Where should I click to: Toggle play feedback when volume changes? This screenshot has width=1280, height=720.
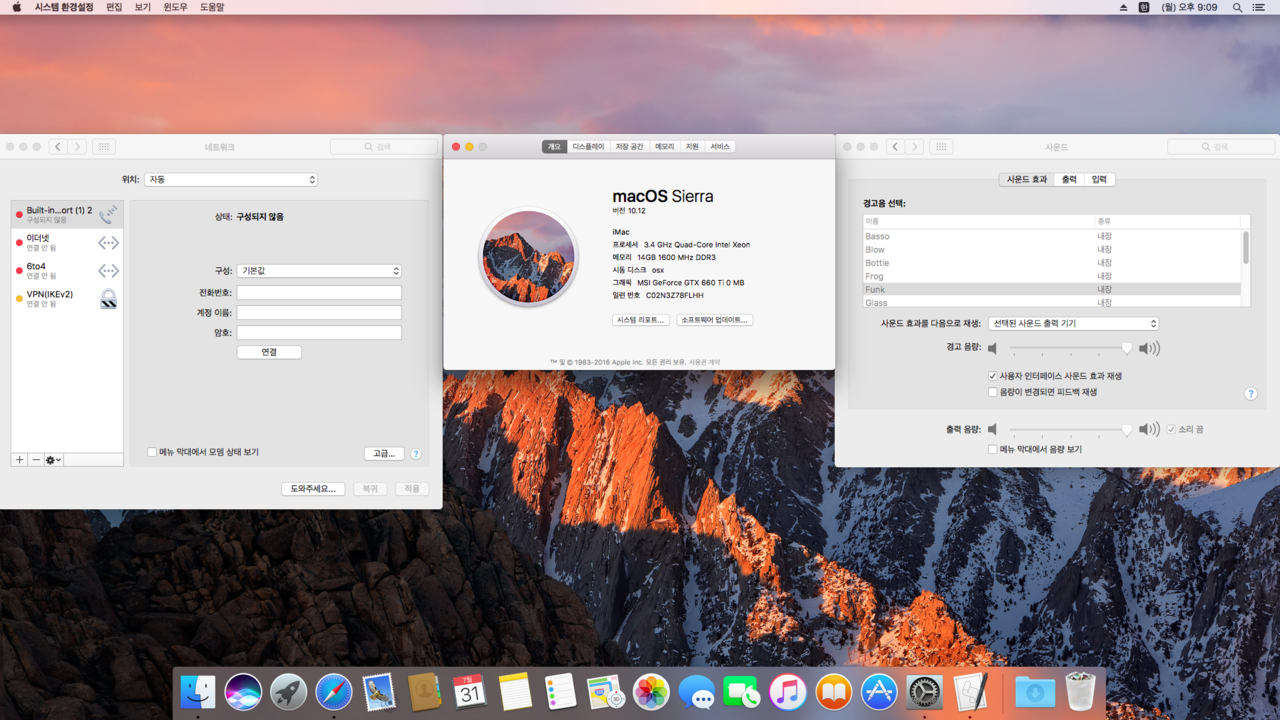pyautogui.click(x=992, y=392)
